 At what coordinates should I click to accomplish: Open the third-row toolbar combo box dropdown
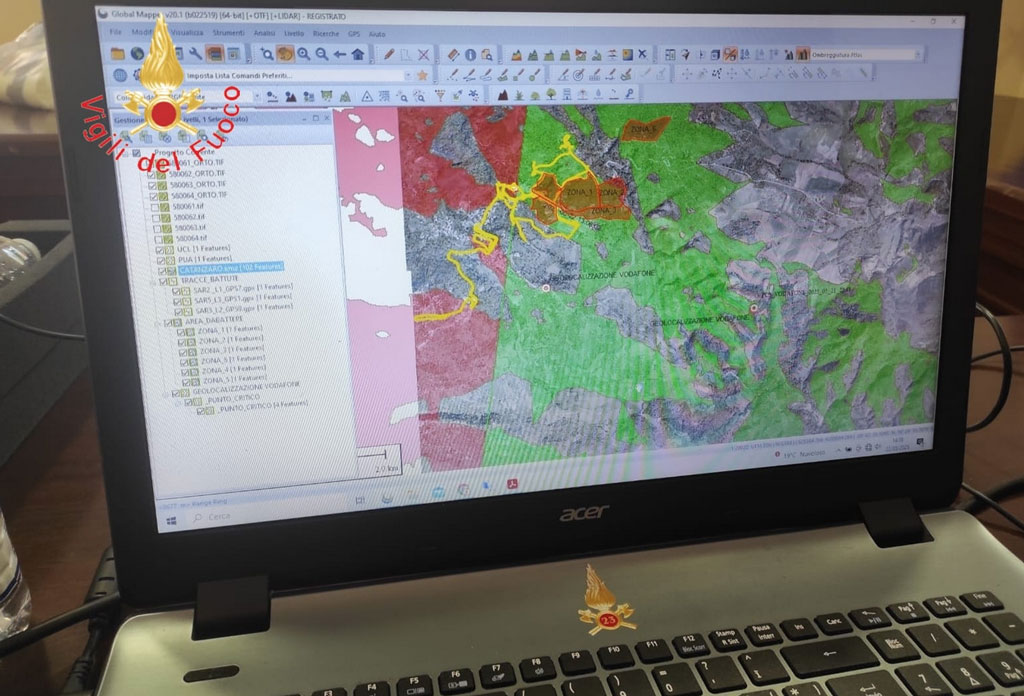click(257, 97)
